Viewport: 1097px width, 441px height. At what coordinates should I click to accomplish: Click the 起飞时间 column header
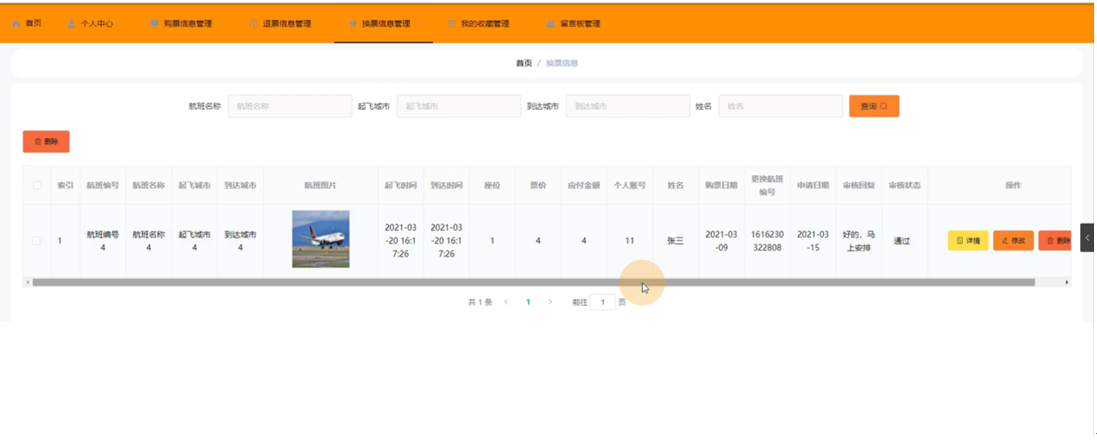click(x=401, y=186)
